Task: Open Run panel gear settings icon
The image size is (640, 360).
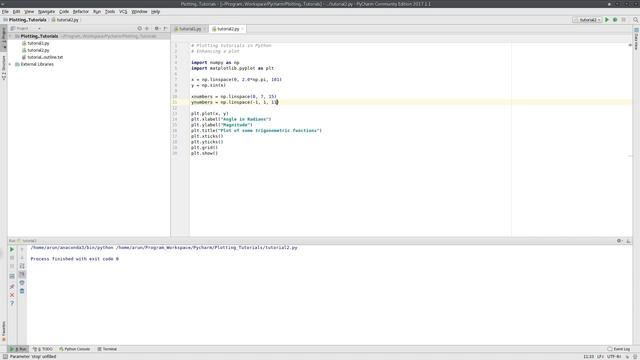Action: coord(620,241)
